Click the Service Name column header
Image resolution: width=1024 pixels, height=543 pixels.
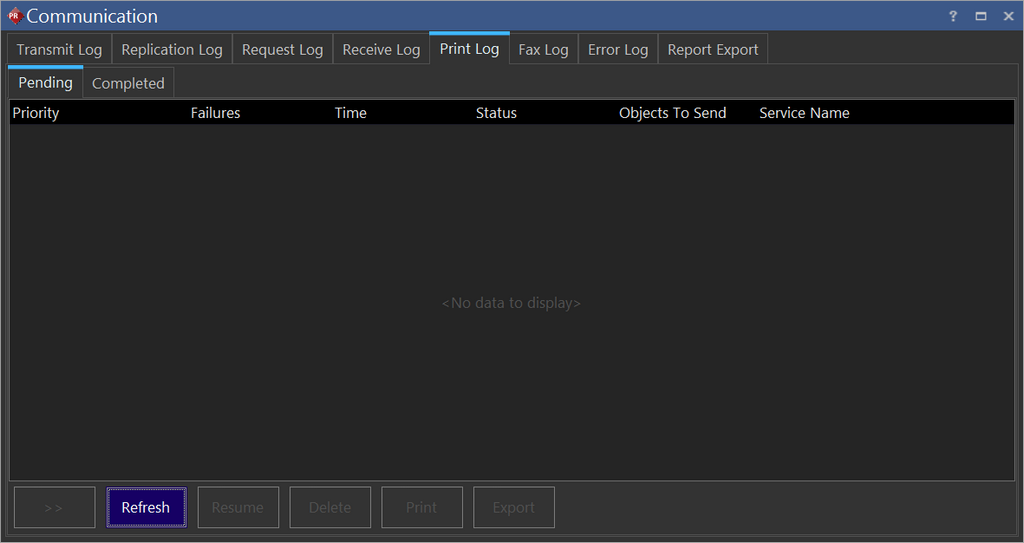(x=804, y=113)
